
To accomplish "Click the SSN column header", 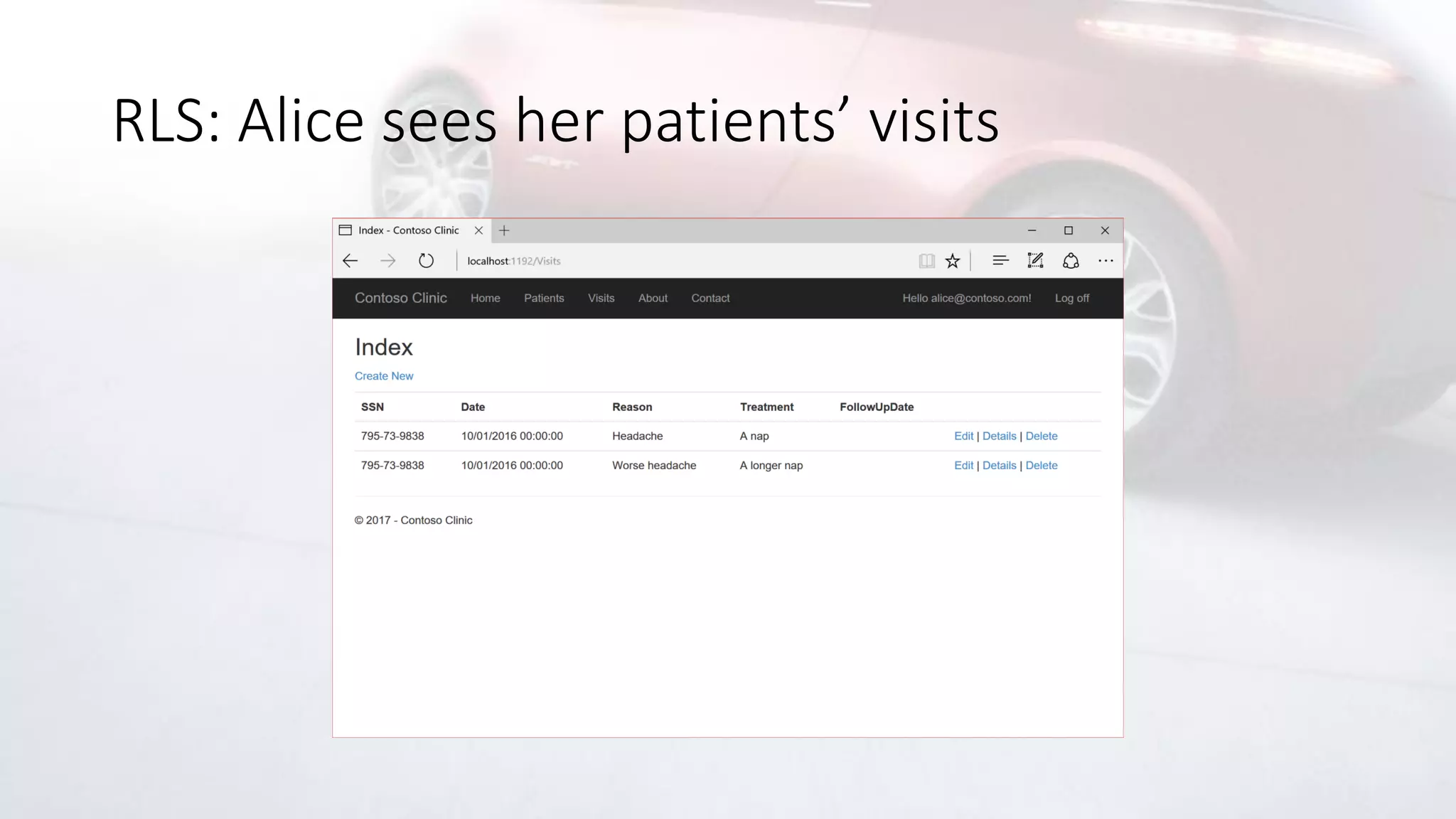I will pos(373,407).
